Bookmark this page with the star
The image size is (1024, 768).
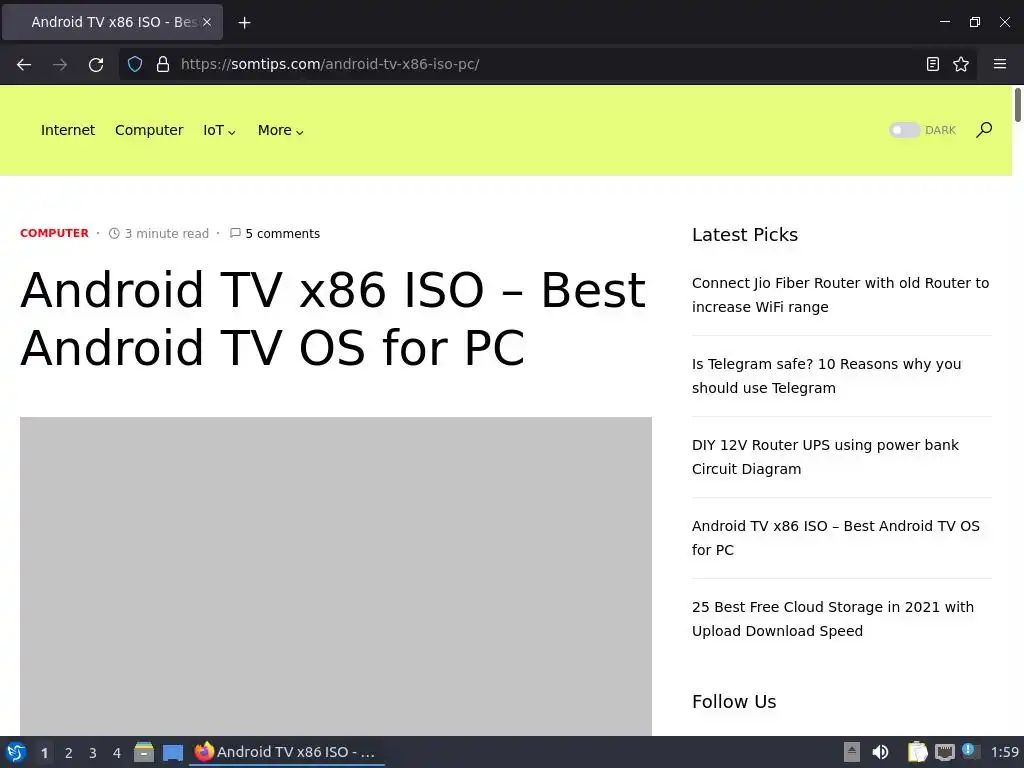click(x=961, y=64)
